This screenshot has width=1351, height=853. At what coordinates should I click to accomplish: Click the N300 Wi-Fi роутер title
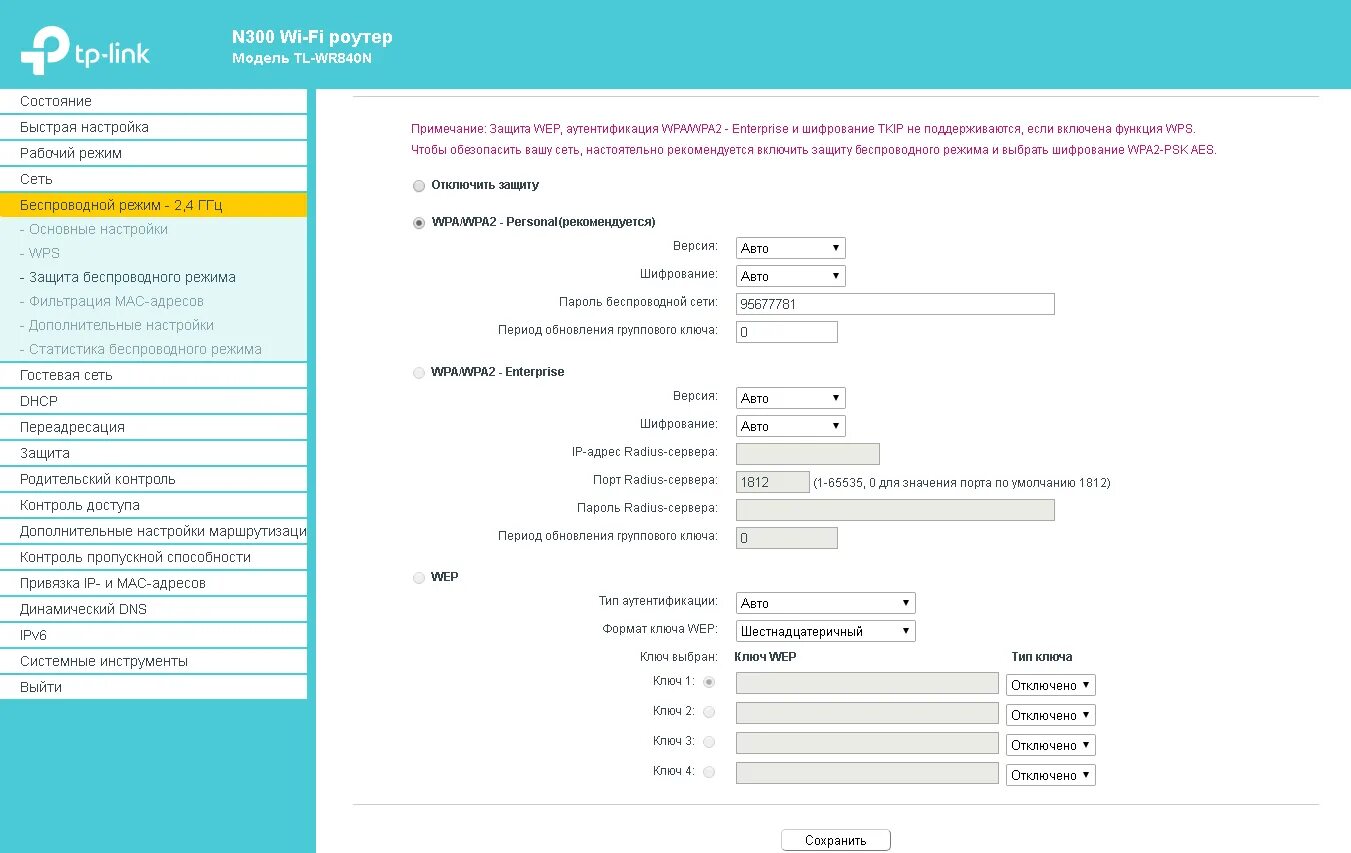[x=312, y=37]
